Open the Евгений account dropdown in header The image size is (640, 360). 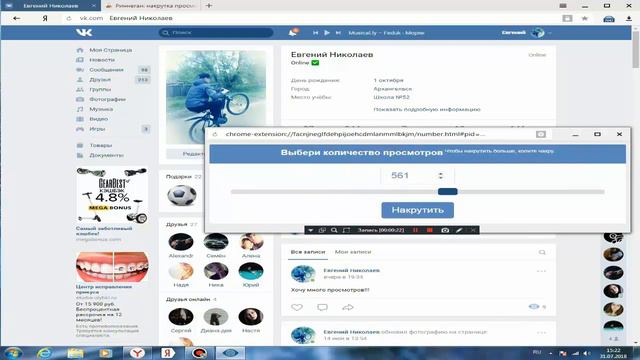pos(527,33)
